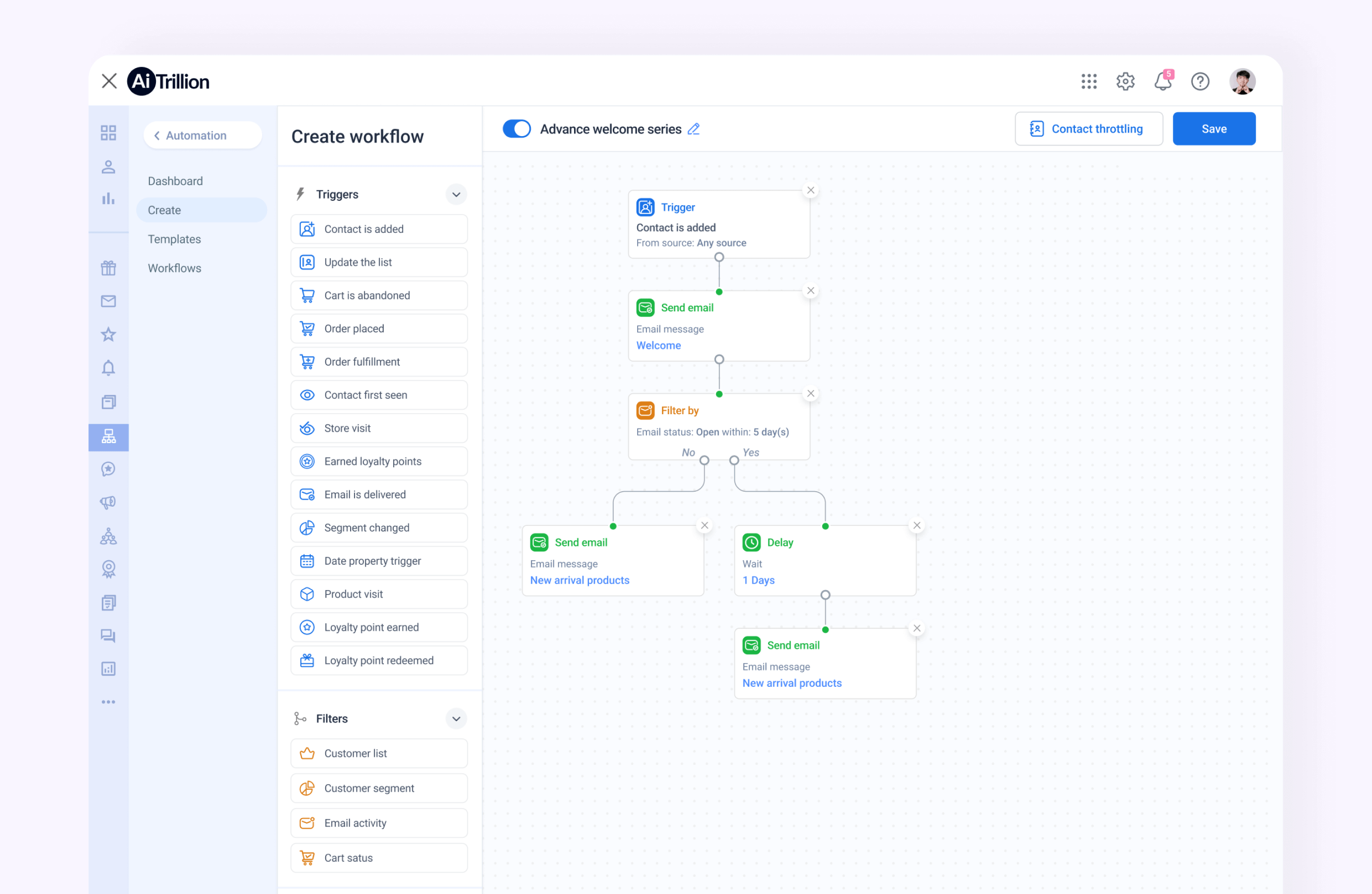1372x894 pixels.
Task: Select the Contact is added trigger
Action: pos(379,229)
